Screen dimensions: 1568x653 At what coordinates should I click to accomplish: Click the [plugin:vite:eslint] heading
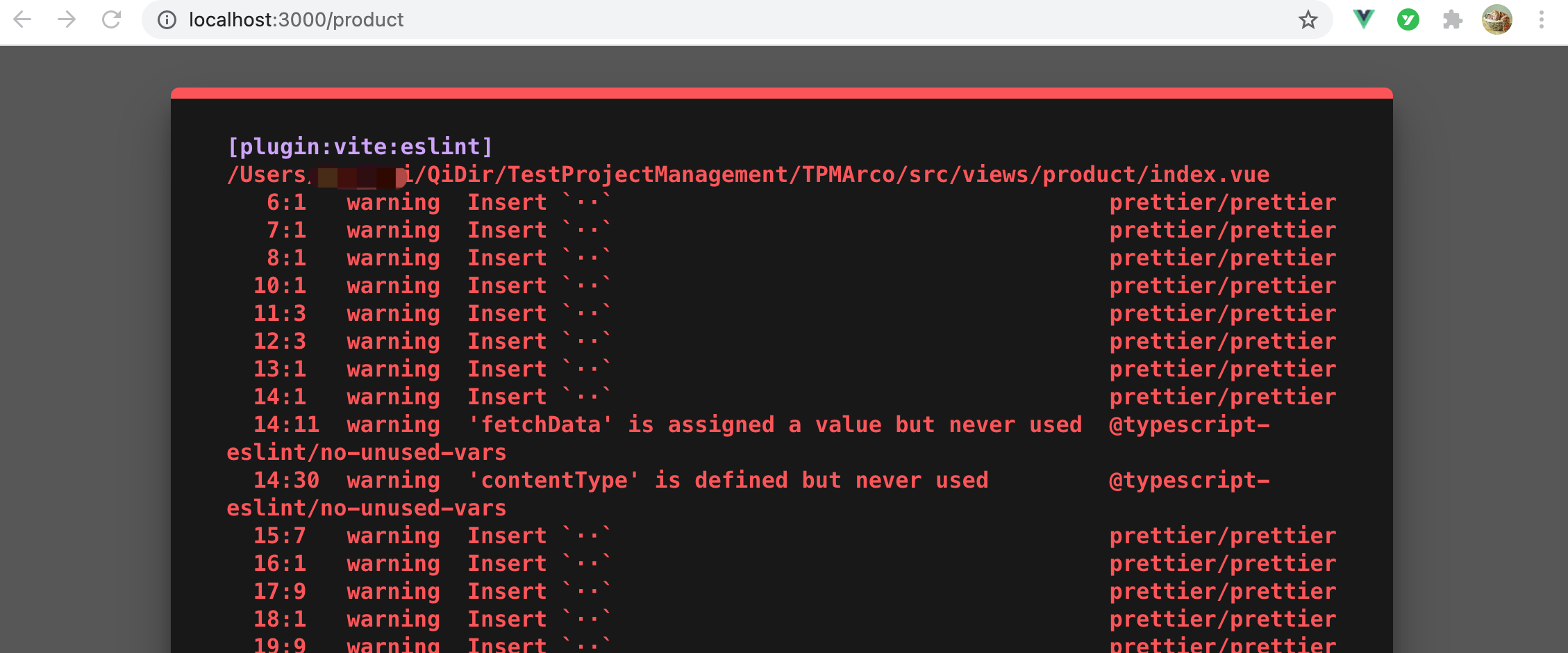click(360, 147)
